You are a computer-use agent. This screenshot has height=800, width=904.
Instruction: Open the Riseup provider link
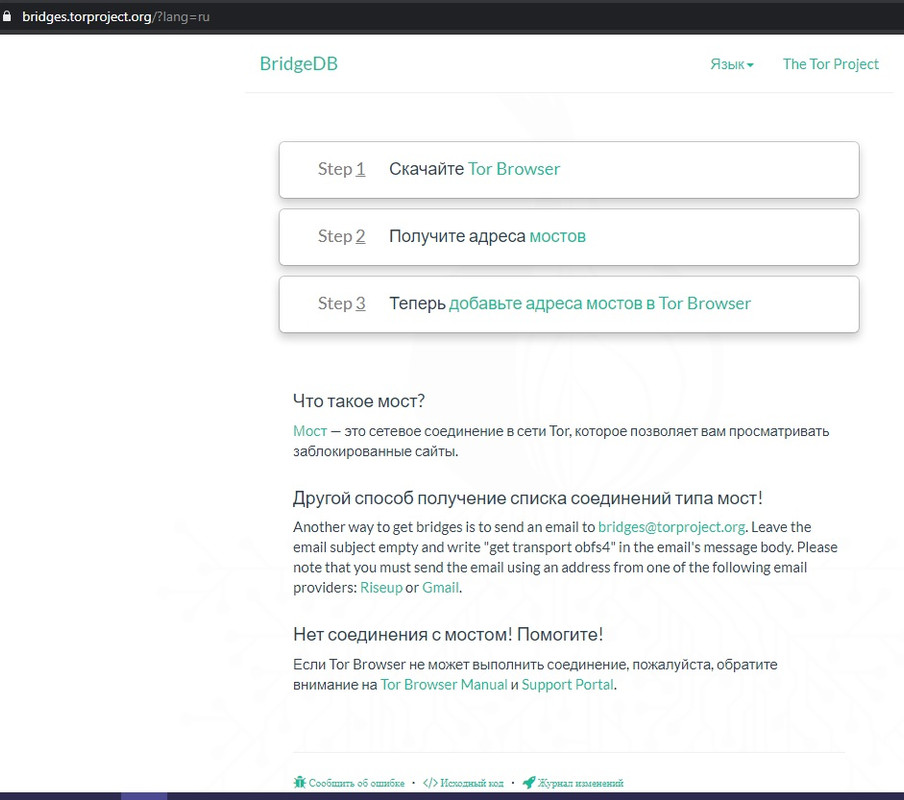(x=381, y=587)
